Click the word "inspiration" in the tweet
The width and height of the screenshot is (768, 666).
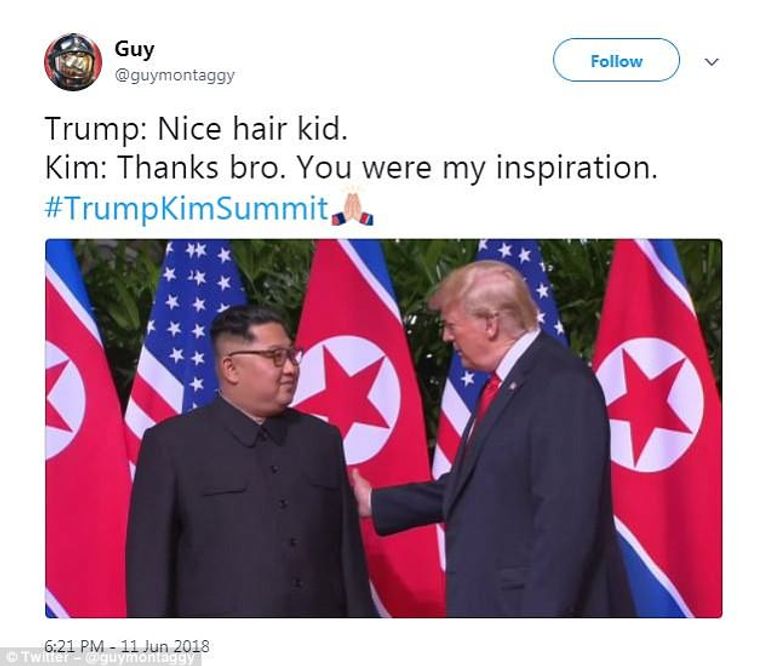(576, 168)
